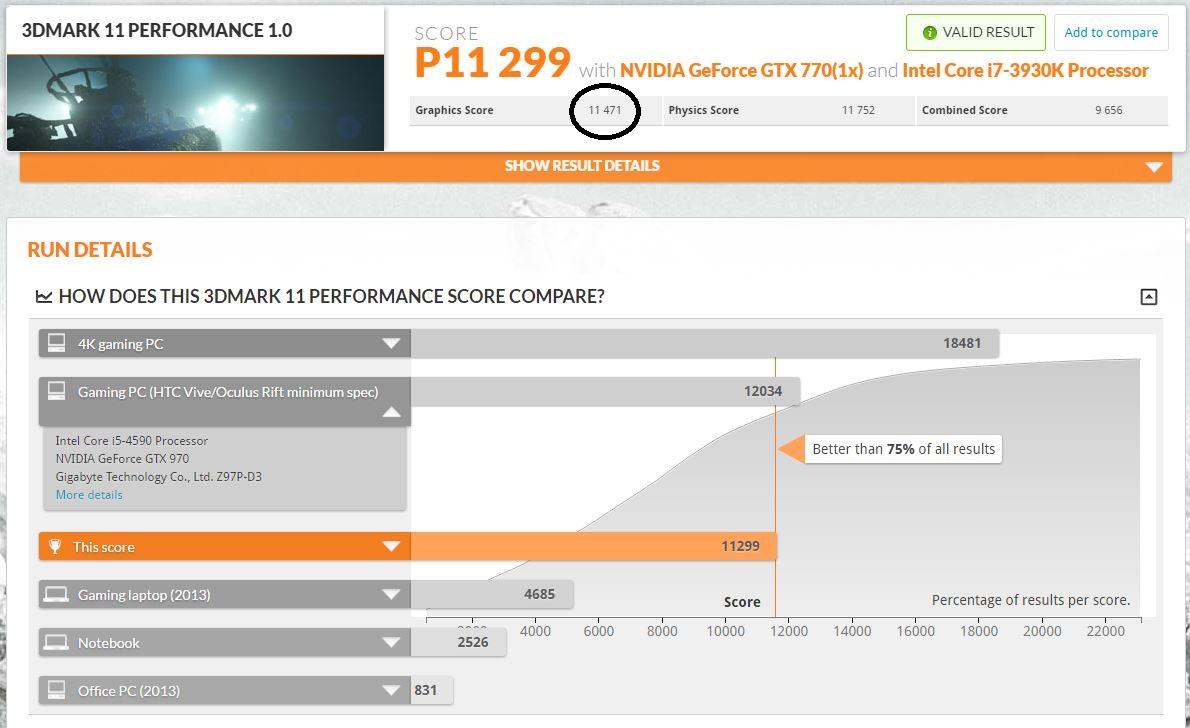Click the 3DMARK 11 PERFORMANCE 1.0 title
Screen dimensions: 1190x728
point(157,30)
